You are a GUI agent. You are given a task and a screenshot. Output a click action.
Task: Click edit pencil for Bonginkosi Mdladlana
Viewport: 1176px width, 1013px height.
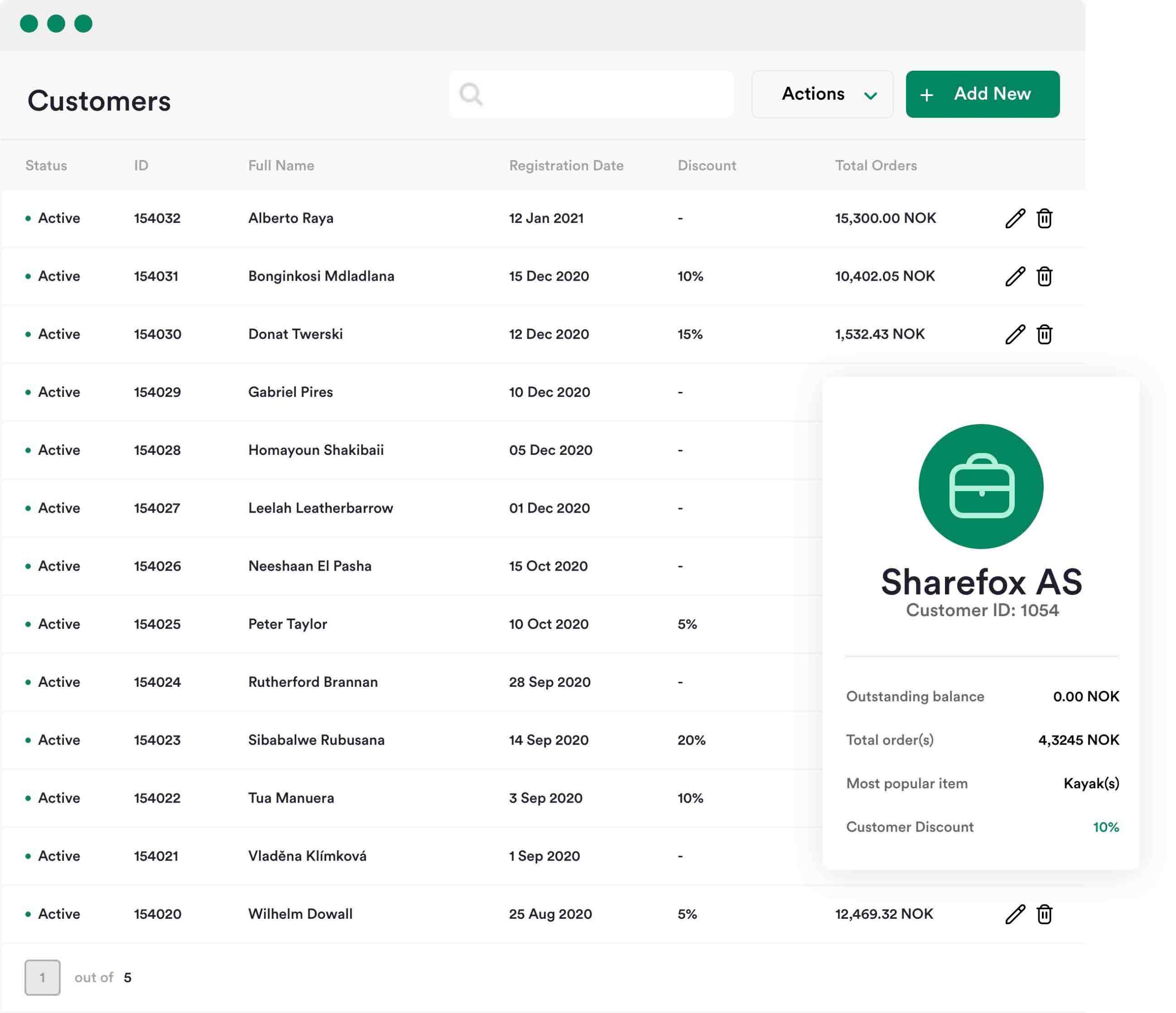(x=1015, y=277)
